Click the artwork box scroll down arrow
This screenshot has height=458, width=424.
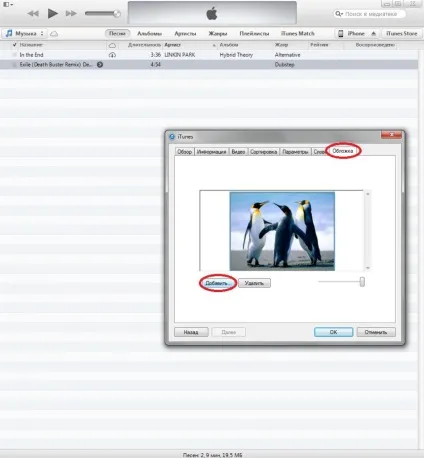[368, 267]
